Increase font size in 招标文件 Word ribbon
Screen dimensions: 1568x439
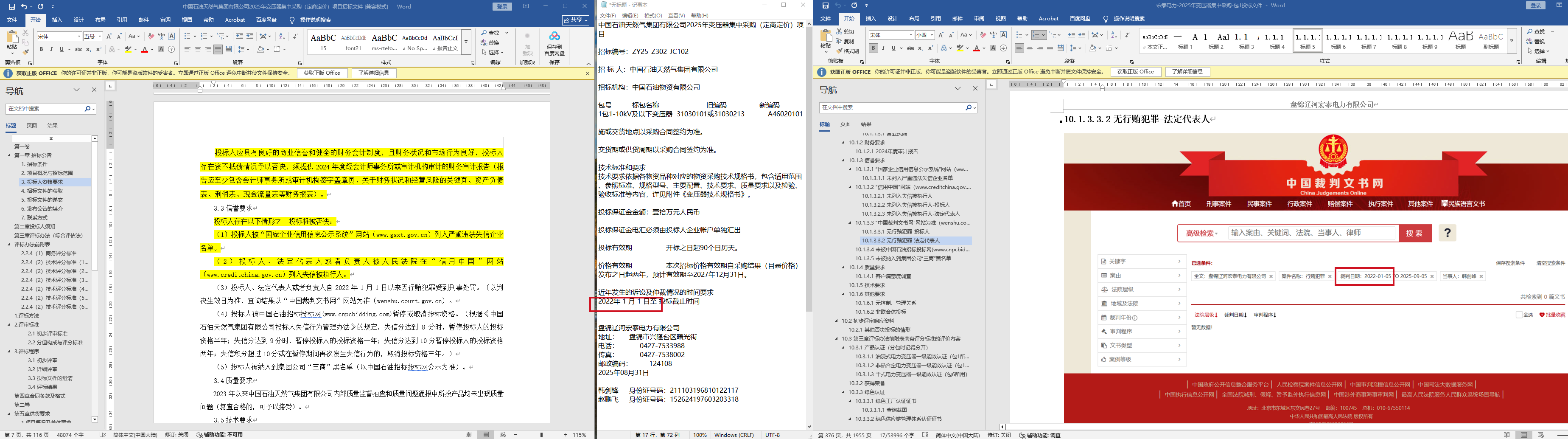109,37
